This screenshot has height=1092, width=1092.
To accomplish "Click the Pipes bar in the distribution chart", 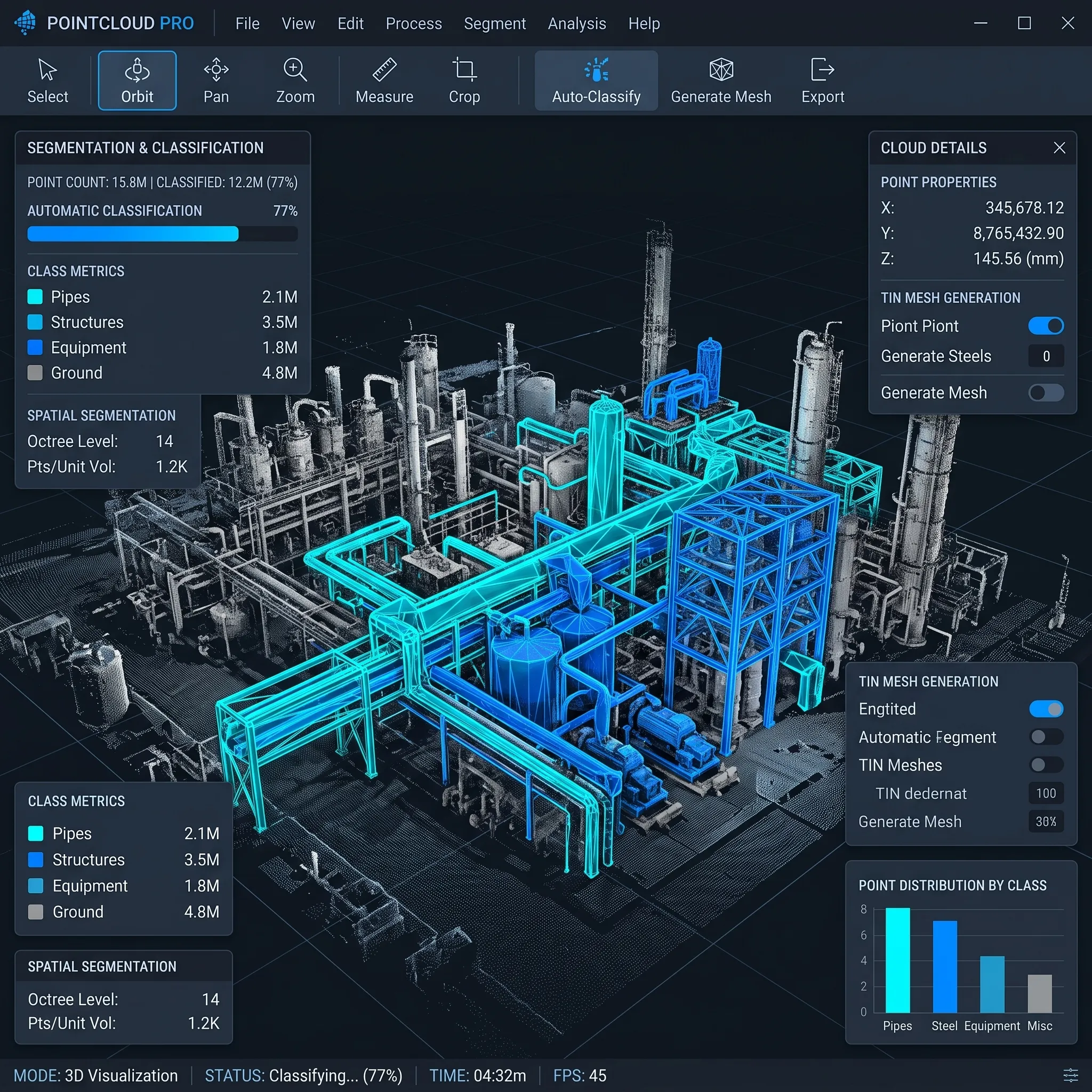I will coord(897,960).
